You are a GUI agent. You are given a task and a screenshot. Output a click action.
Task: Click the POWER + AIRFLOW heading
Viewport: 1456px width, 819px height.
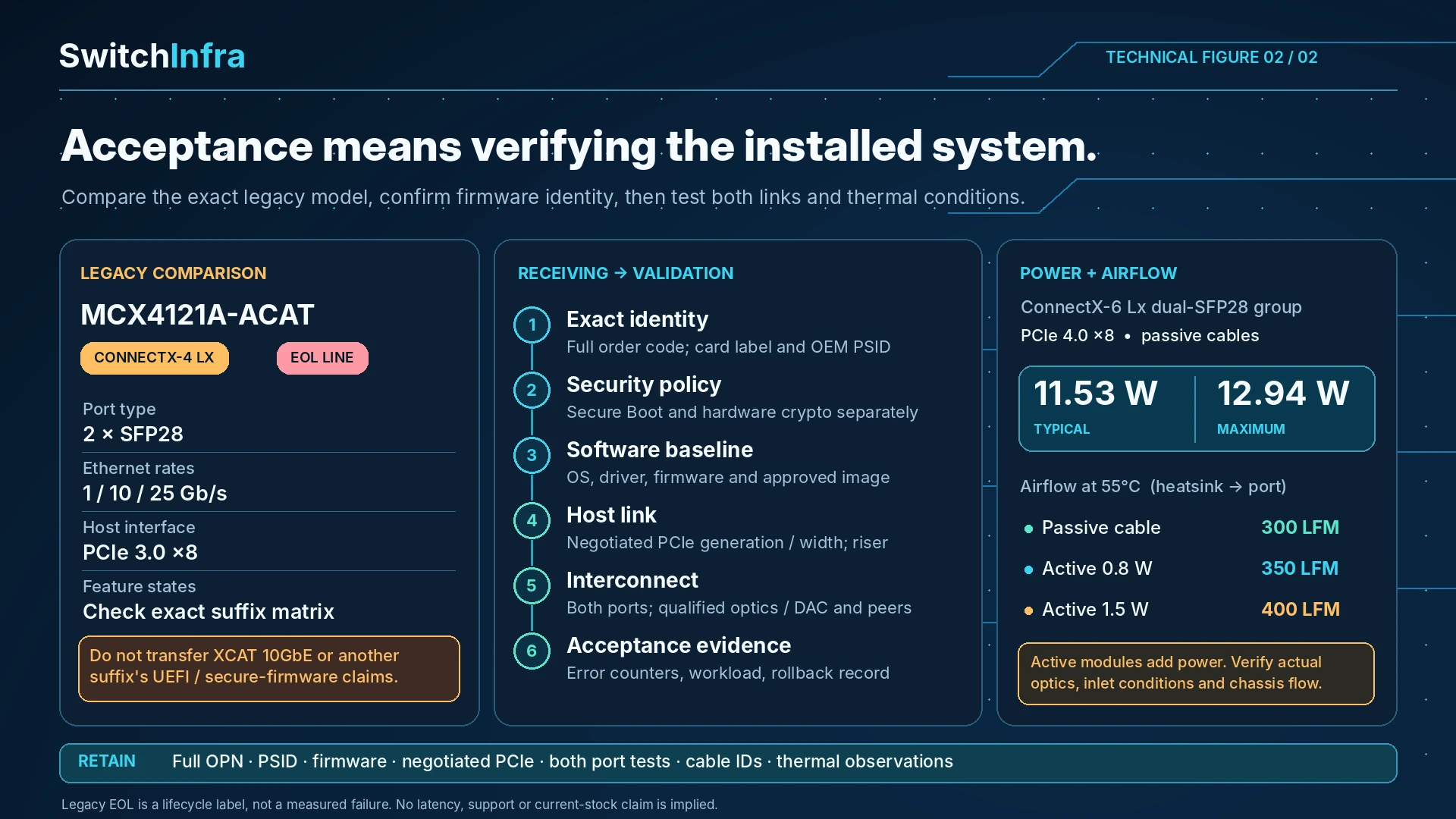pos(1099,273)
